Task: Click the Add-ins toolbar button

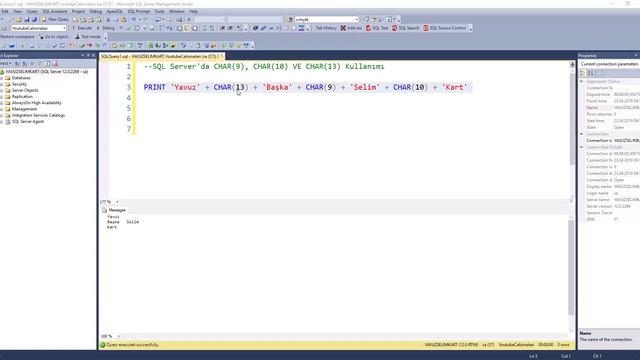Action: click(351, 28)
